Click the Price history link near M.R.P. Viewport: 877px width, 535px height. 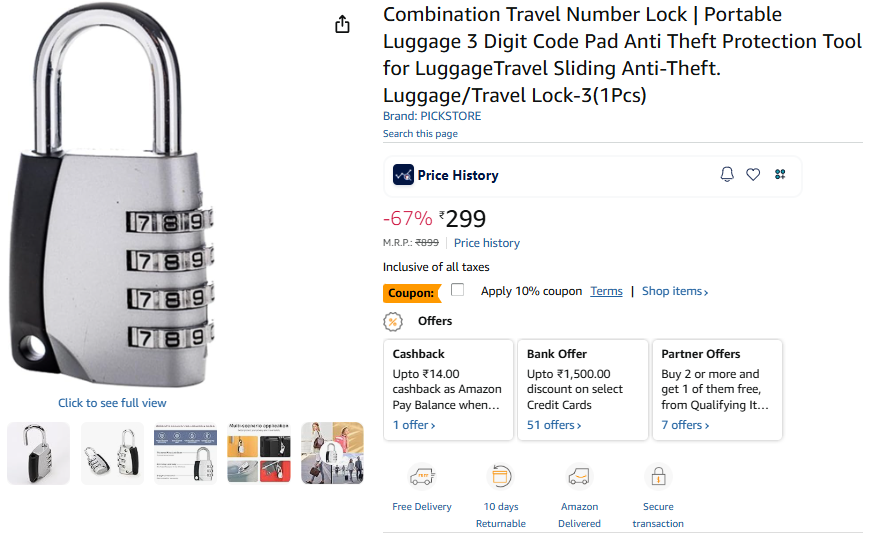(x=487, y=243)
